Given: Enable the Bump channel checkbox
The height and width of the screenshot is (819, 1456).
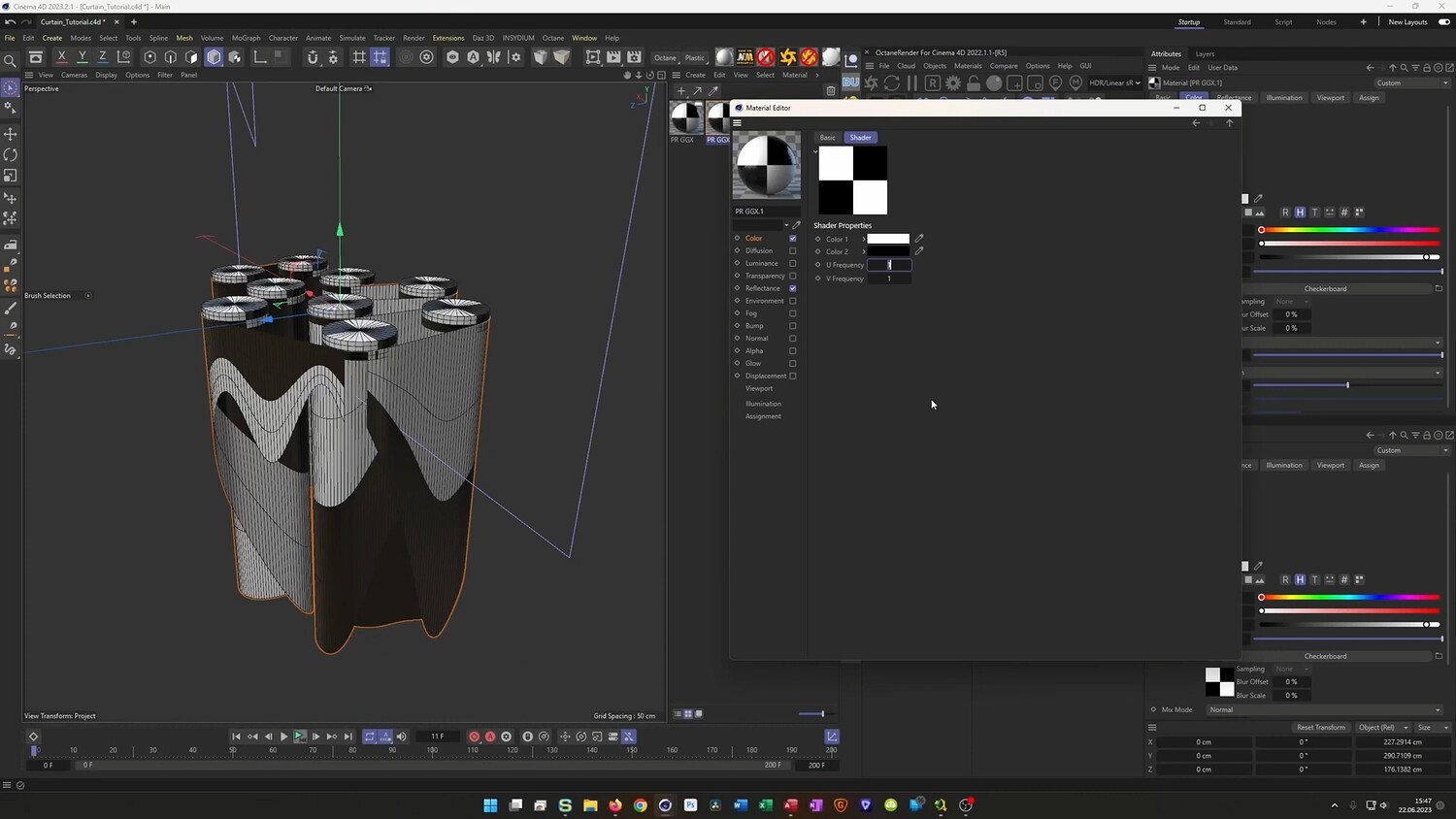Looking at the screenshot, I should (x=793, y=326).
